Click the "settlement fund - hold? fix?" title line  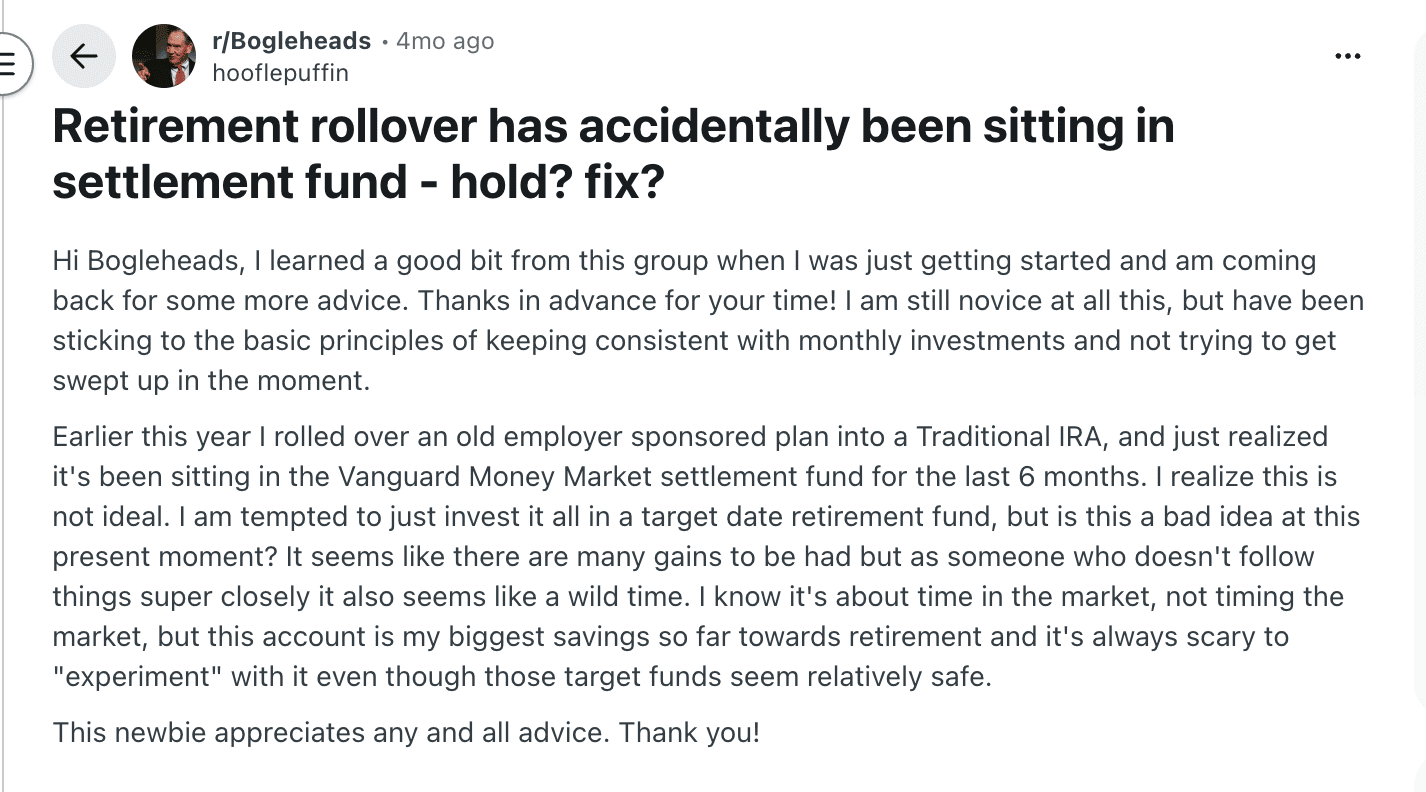pos(358,183)
